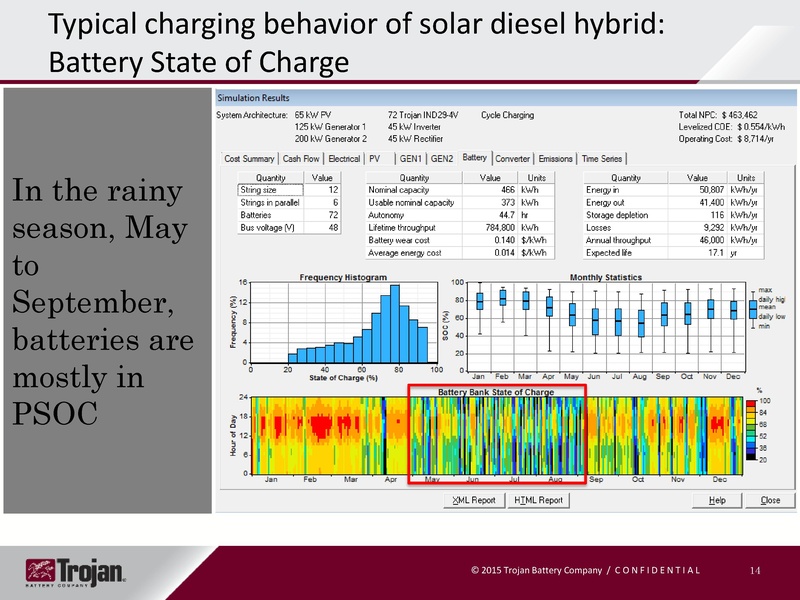Click the red 100% legend swatch
Image resolution: width=800 pixels, height=600 pixels.
click(x=751, y=404)
